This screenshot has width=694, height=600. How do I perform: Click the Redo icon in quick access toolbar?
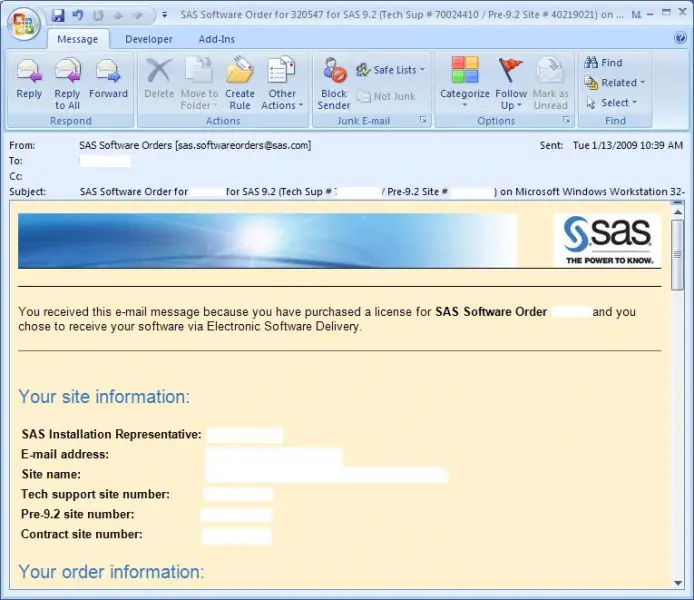(98, 16)
